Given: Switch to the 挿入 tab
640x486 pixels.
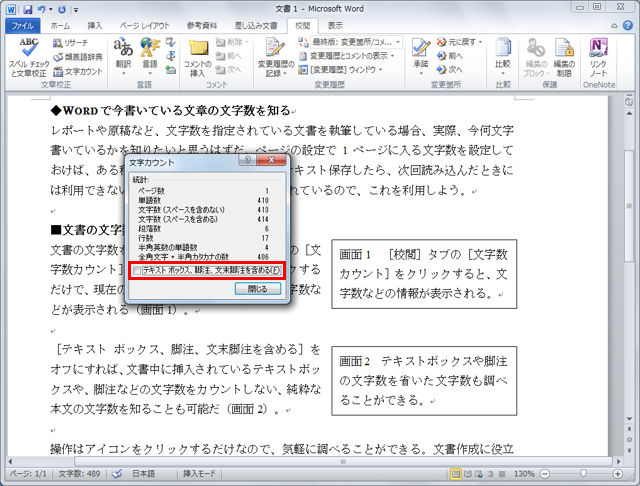Looking at the screenshot, I should 95,26.
